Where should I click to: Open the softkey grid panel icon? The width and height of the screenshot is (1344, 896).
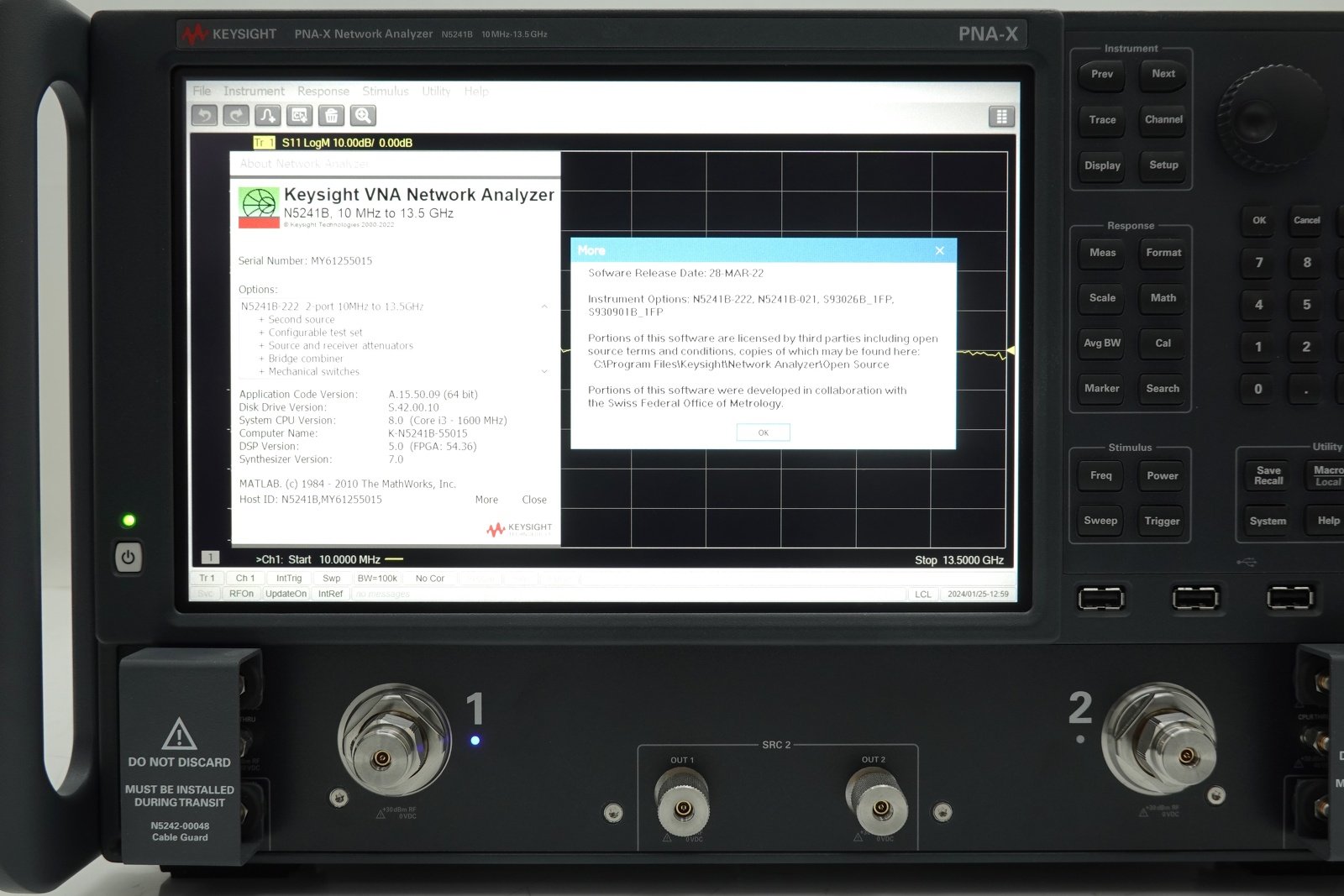tap(1001, 117)
